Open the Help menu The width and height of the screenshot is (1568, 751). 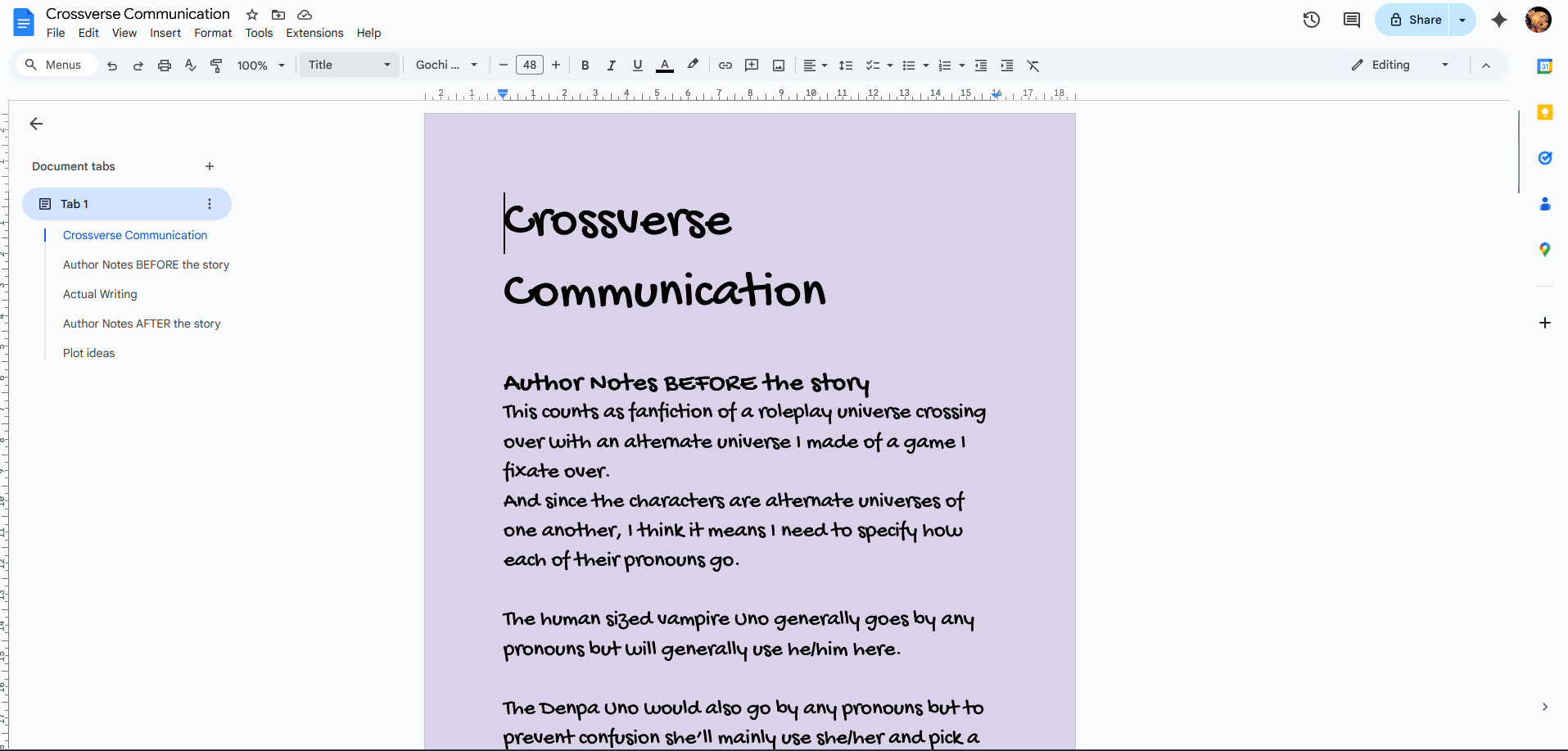pyautogui.click(x=368, y=33)
